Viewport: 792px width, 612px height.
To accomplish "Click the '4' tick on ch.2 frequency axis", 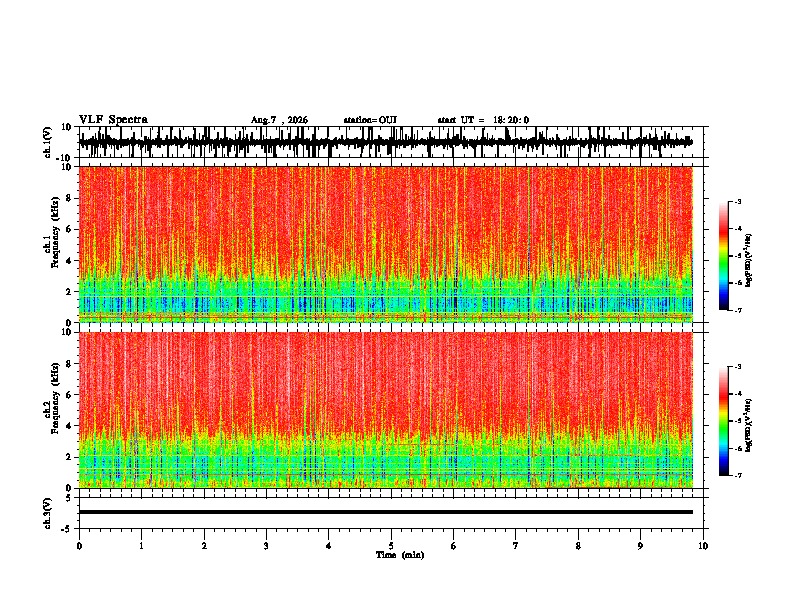I will (69, 426).
